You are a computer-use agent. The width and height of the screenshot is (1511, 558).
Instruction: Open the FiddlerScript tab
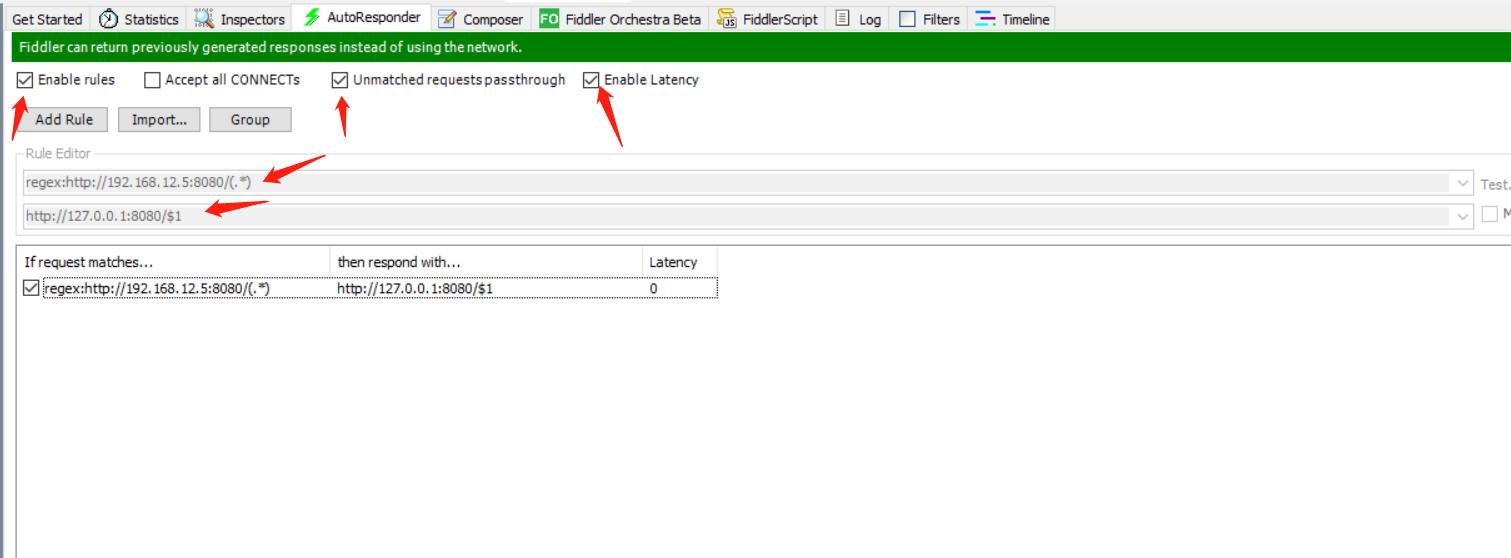coord(767,19)
